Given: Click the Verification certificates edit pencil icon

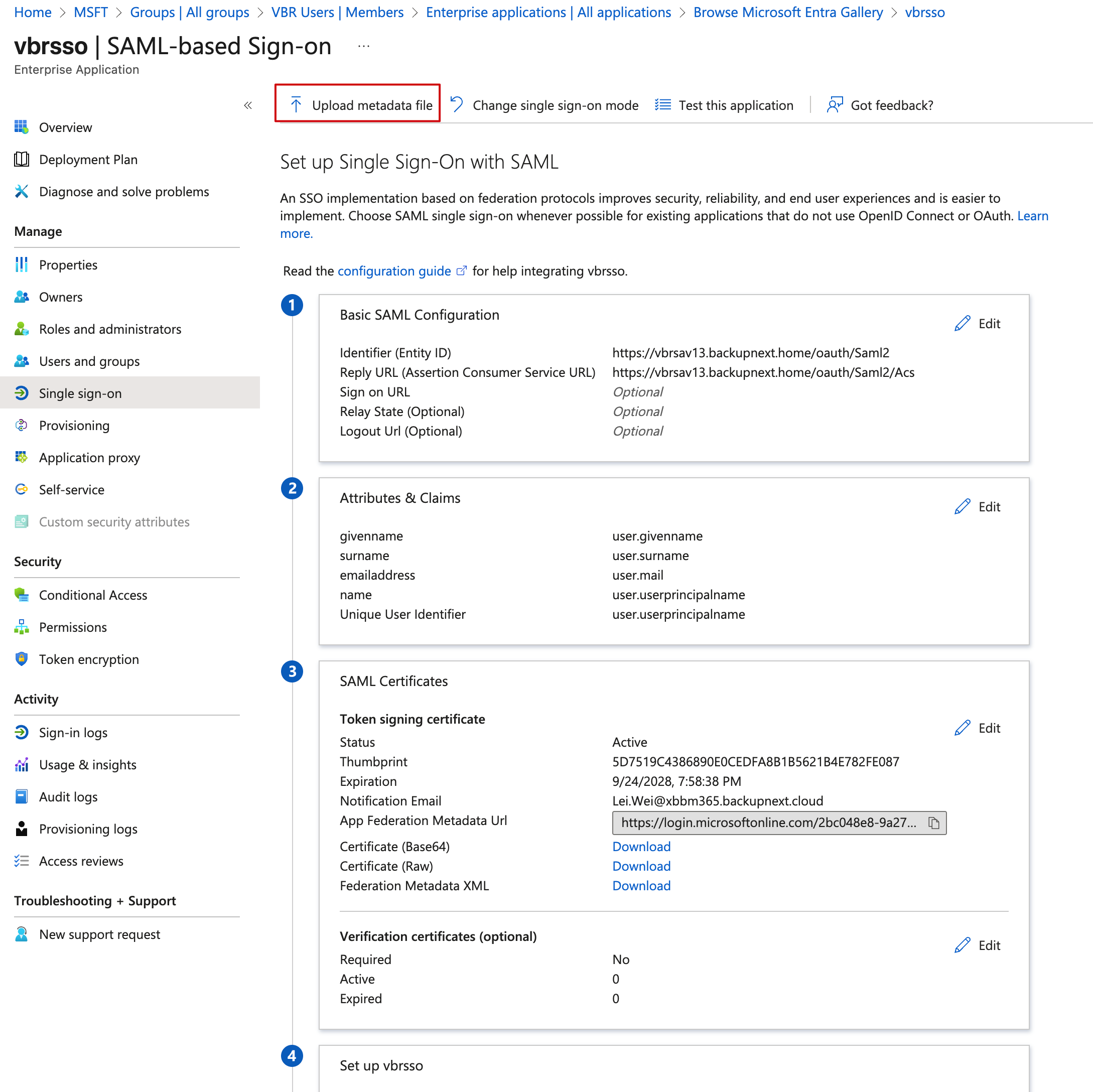Looking at the screenshot, I should point(962,945).
